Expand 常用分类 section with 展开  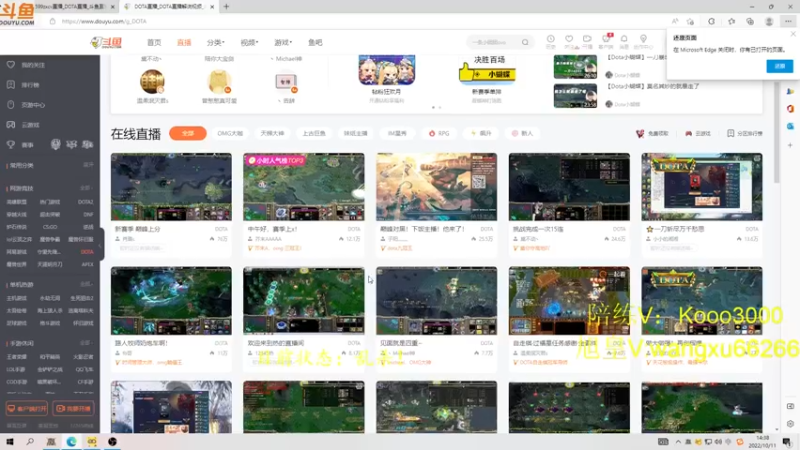click(x=88, y=165)
